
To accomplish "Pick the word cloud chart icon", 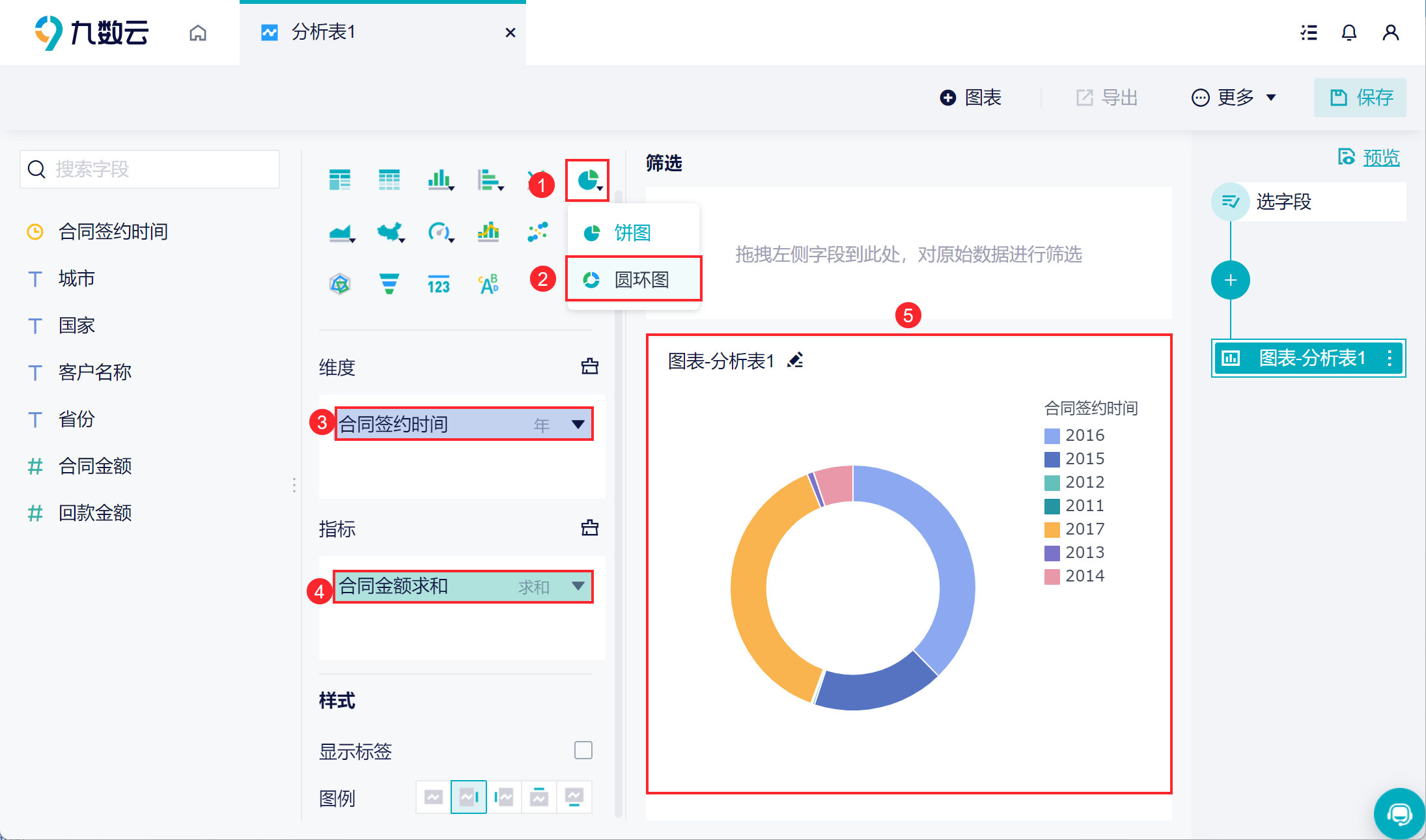I will [x=488, y=284].
